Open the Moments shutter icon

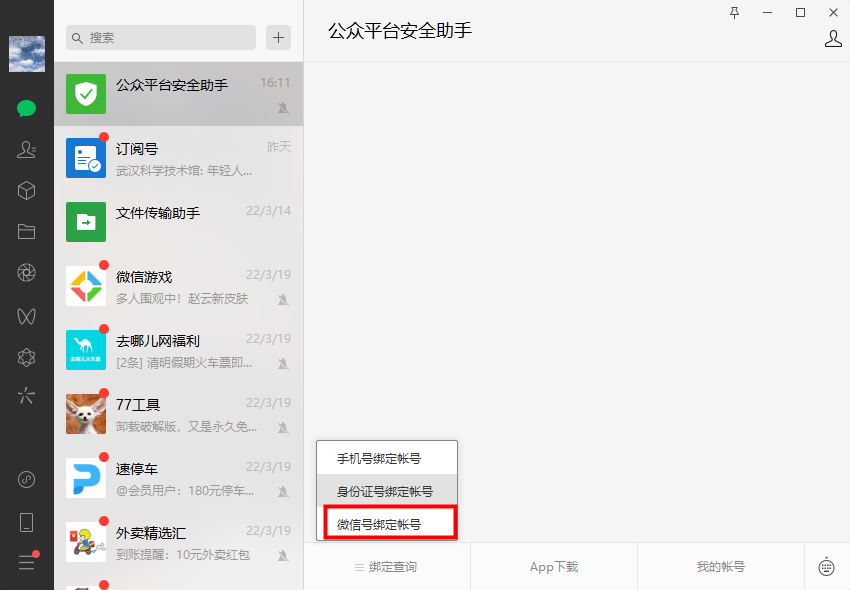26,272
